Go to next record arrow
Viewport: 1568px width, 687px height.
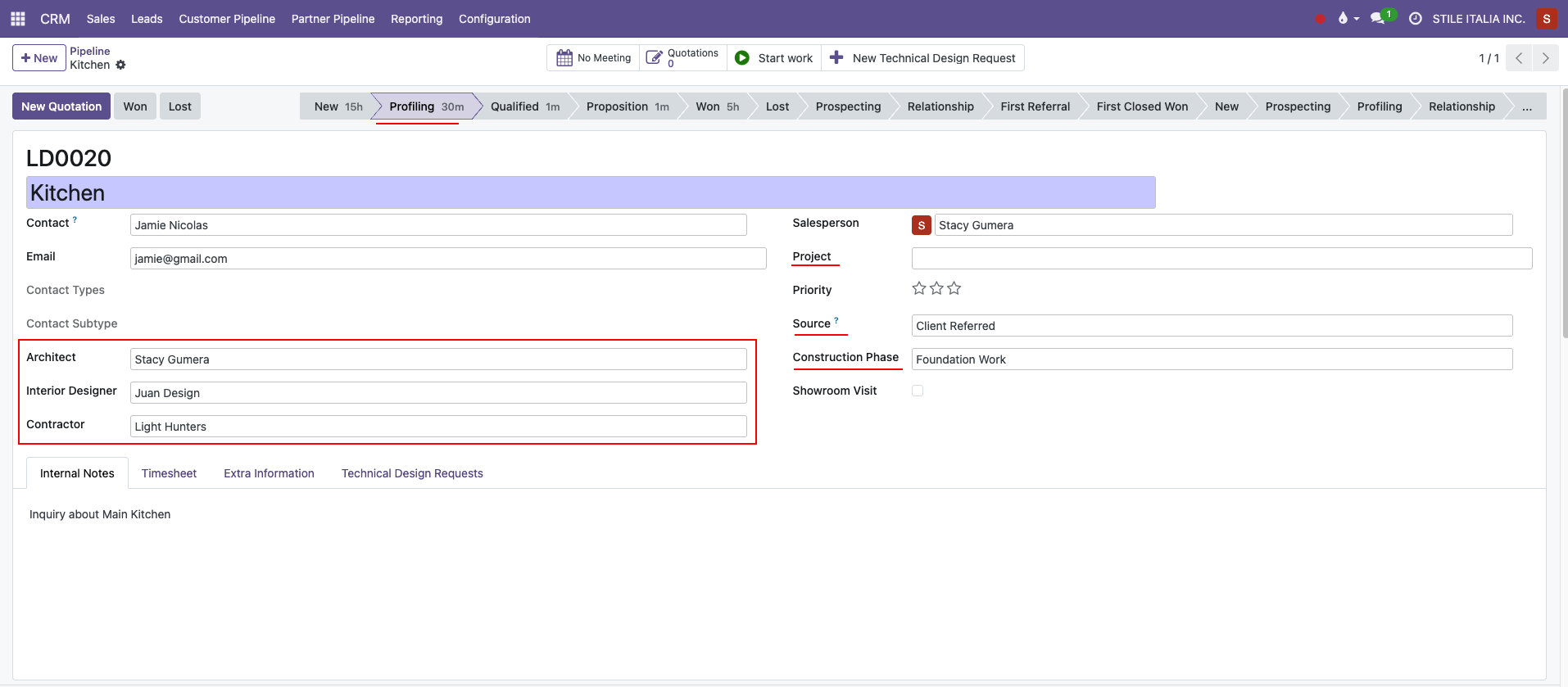(x=1545, y=58)
